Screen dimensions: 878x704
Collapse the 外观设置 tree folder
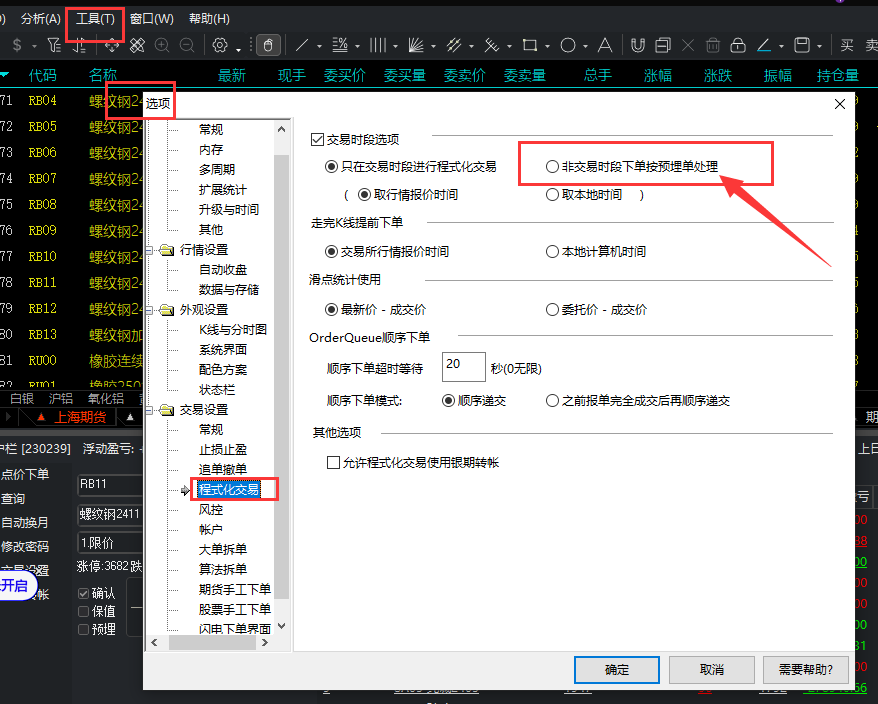pyautogui.click(x=150, y=310)
